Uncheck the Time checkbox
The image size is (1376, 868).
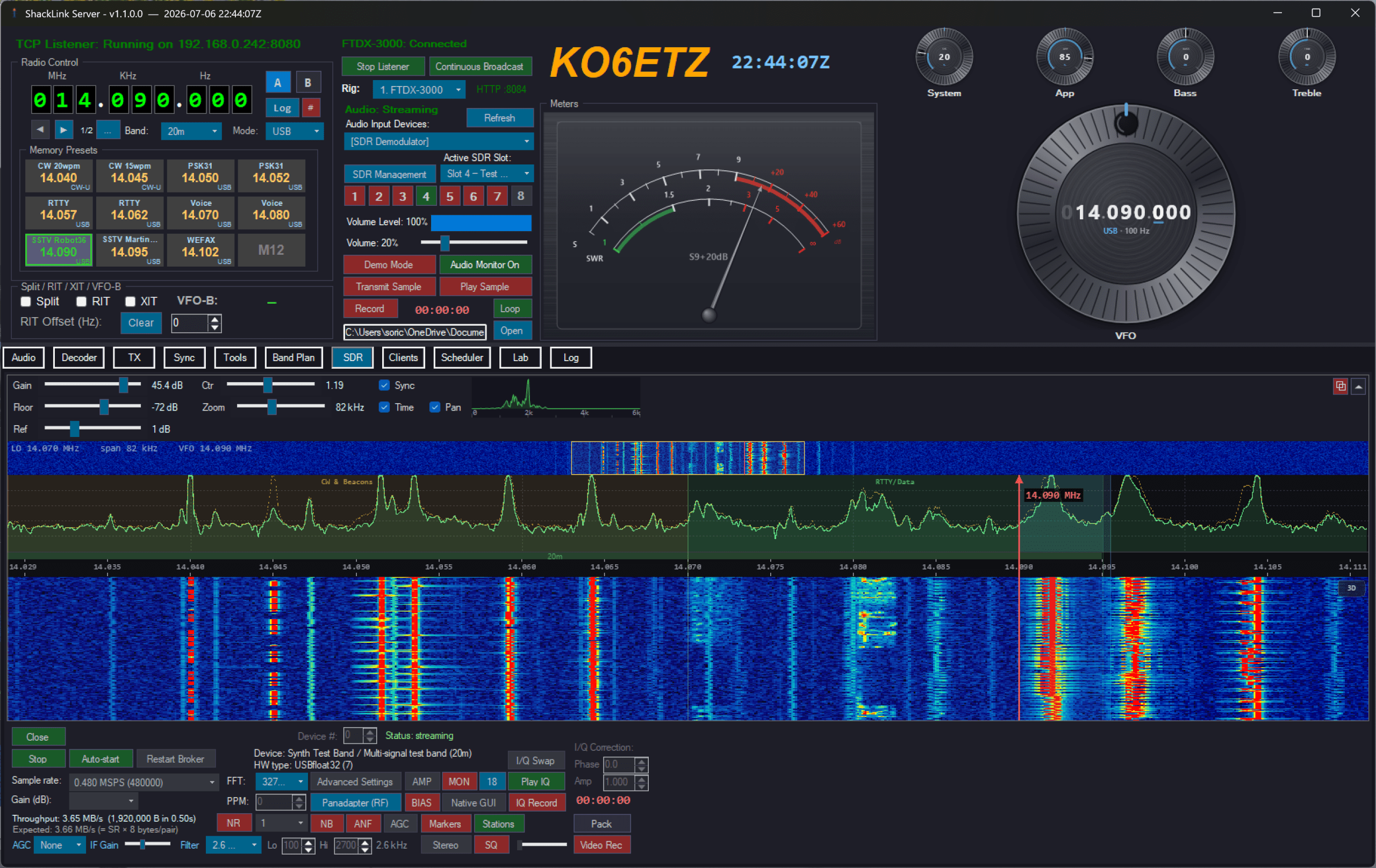click(x=384, y=407)
